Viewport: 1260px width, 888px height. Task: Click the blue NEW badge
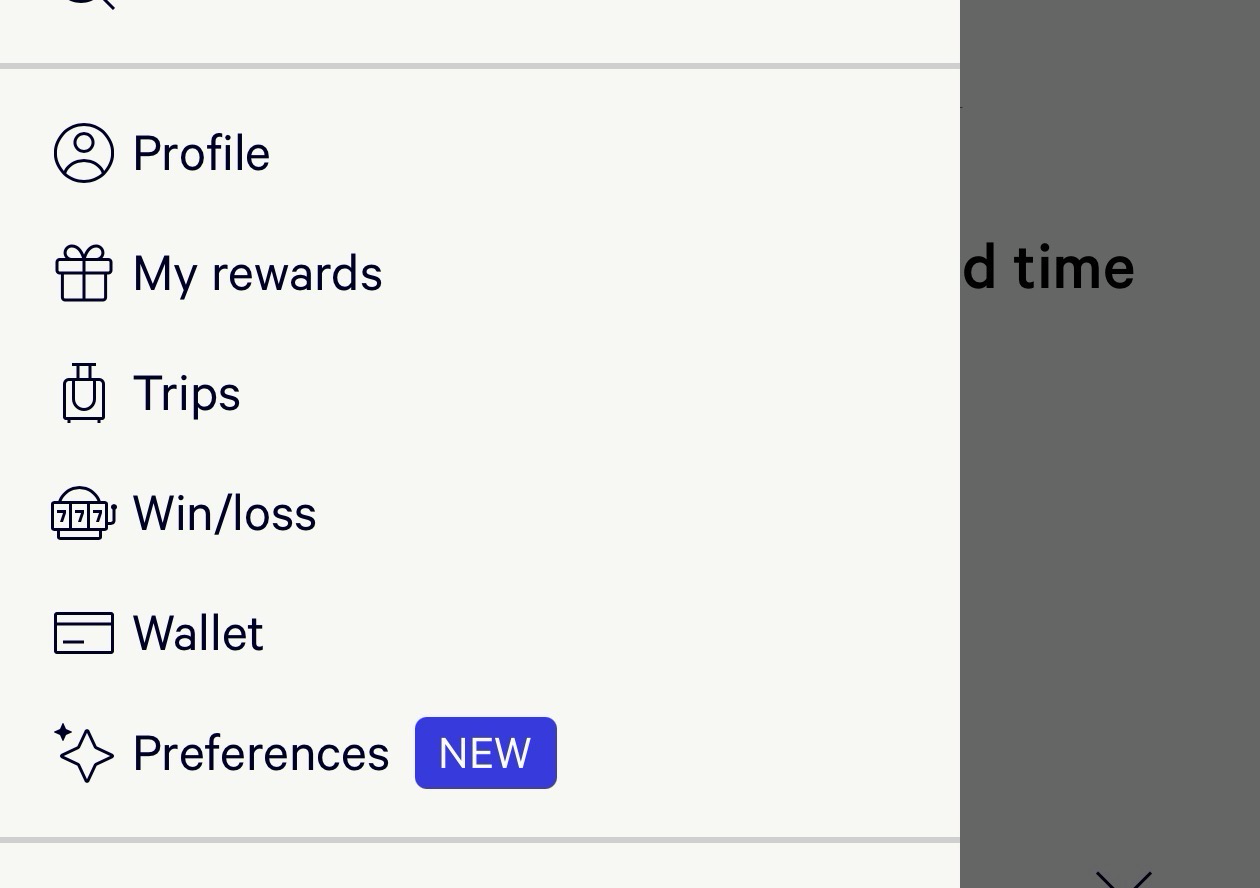[485, 753]
